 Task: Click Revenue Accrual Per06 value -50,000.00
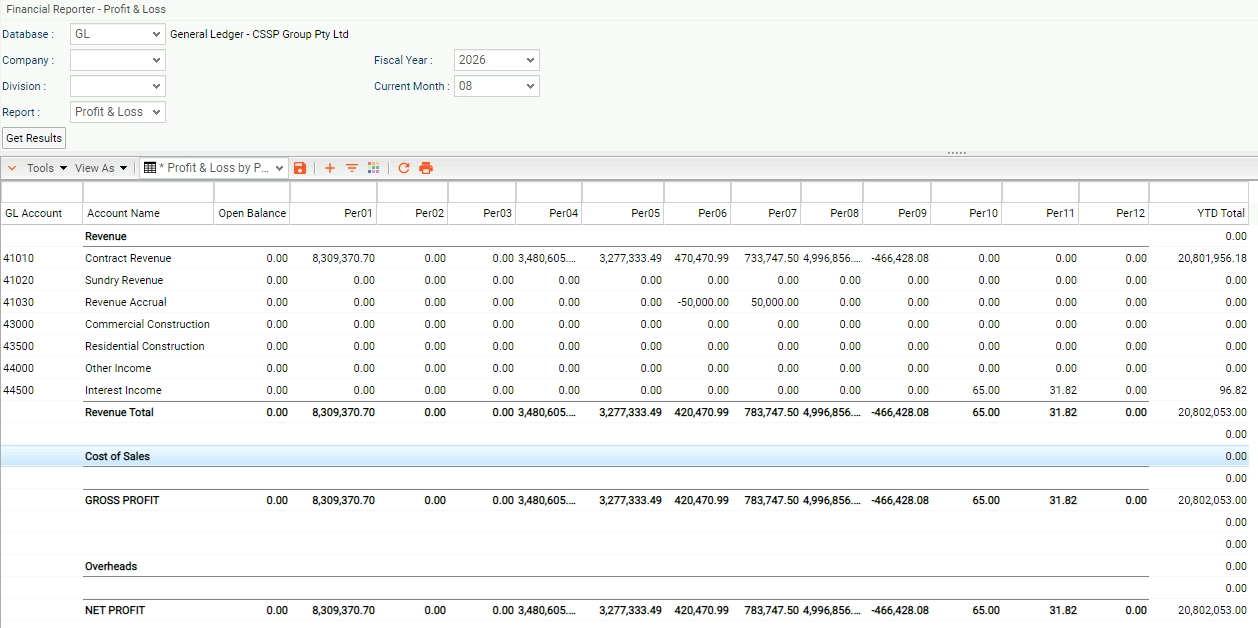pyautogui.click(x=702, y=302)
